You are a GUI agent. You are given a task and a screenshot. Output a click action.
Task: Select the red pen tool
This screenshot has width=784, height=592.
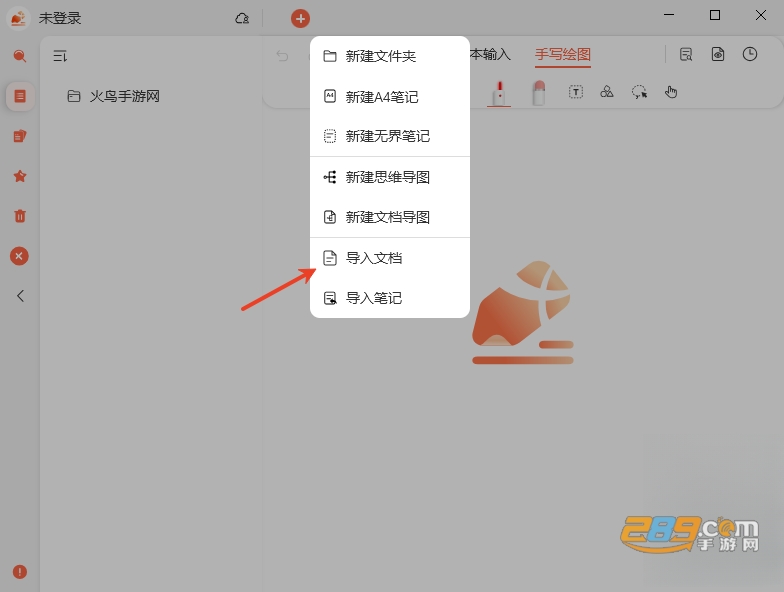tap(499, 93)
